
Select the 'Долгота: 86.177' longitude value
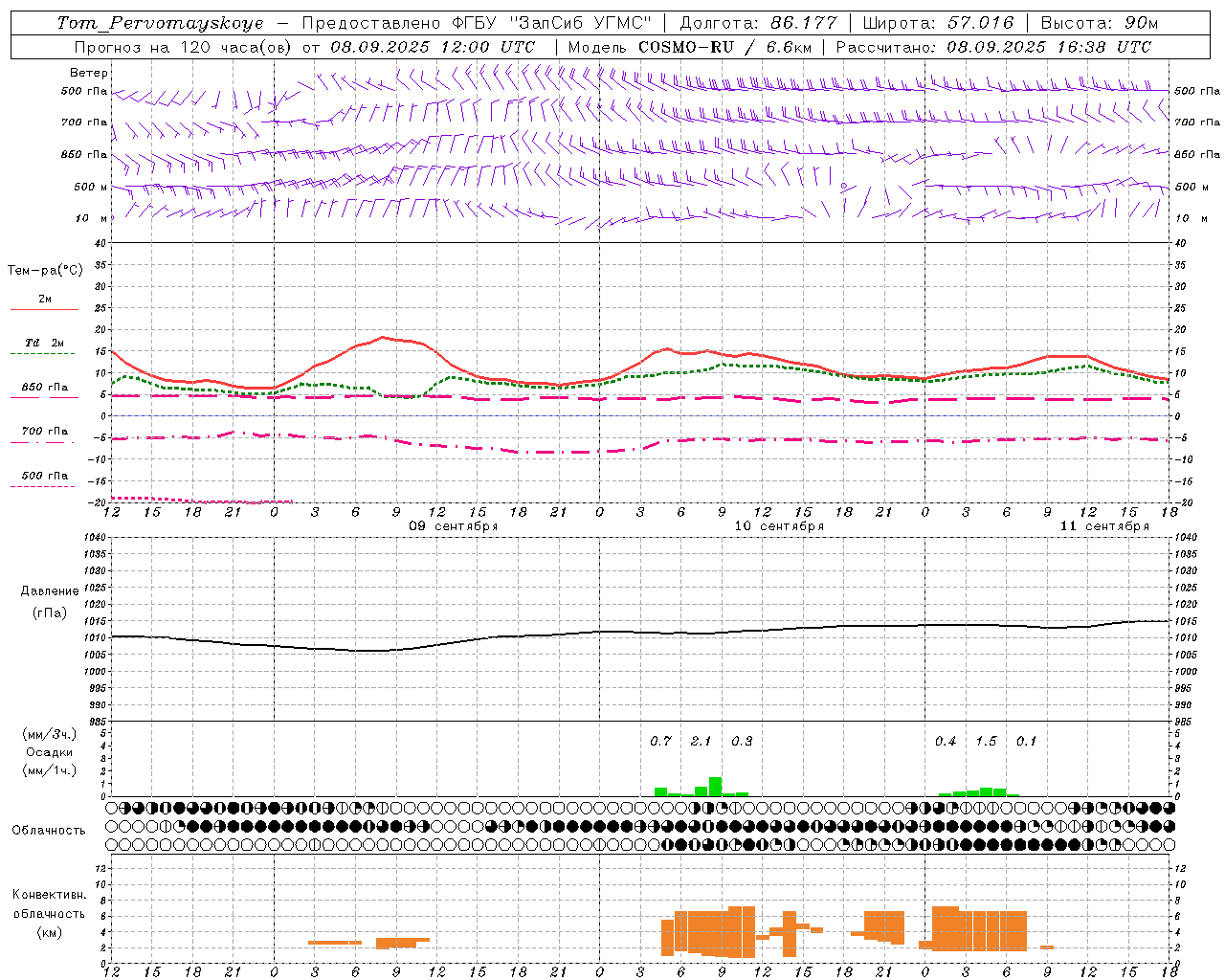tap(758, 23)
